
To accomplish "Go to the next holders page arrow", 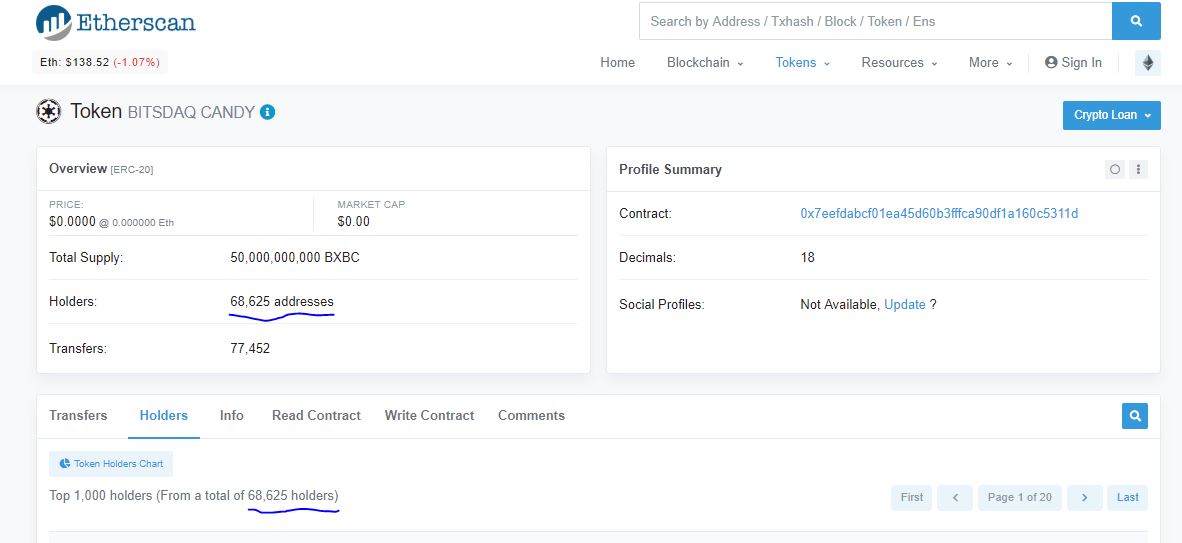I will point(1085,497).
